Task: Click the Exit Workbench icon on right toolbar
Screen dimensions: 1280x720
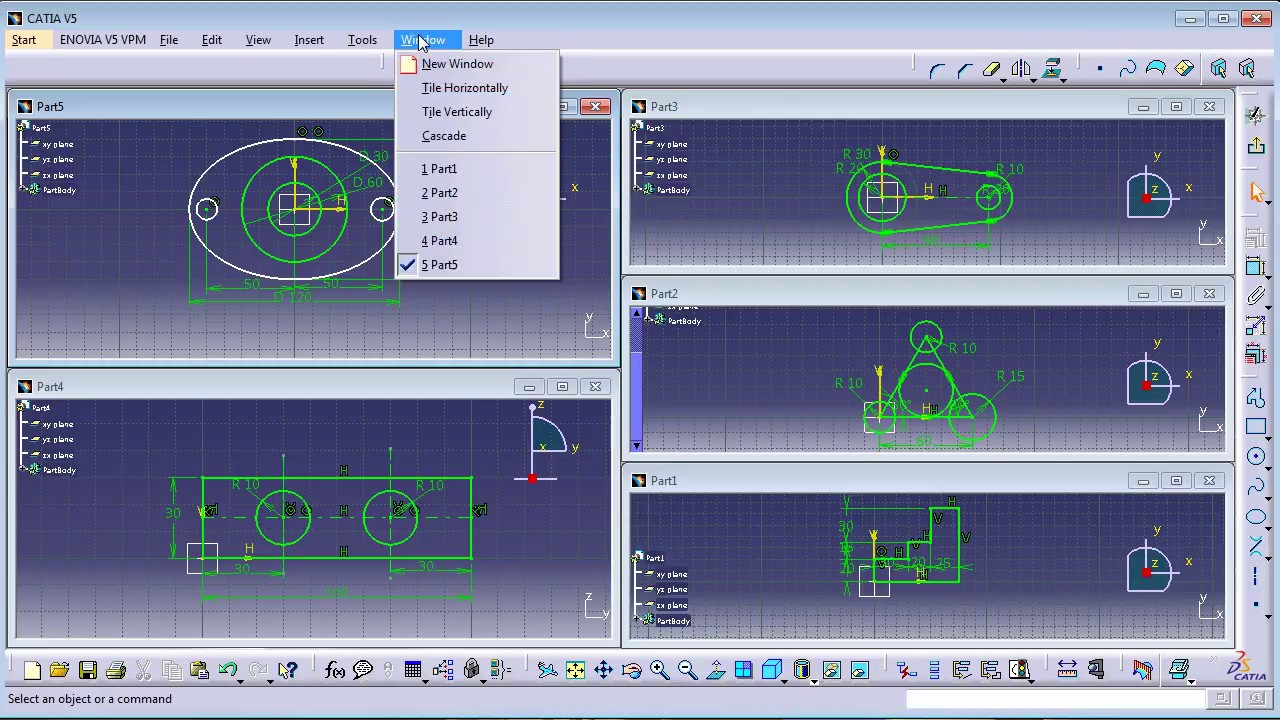Action: click(x=1256, y=146)
